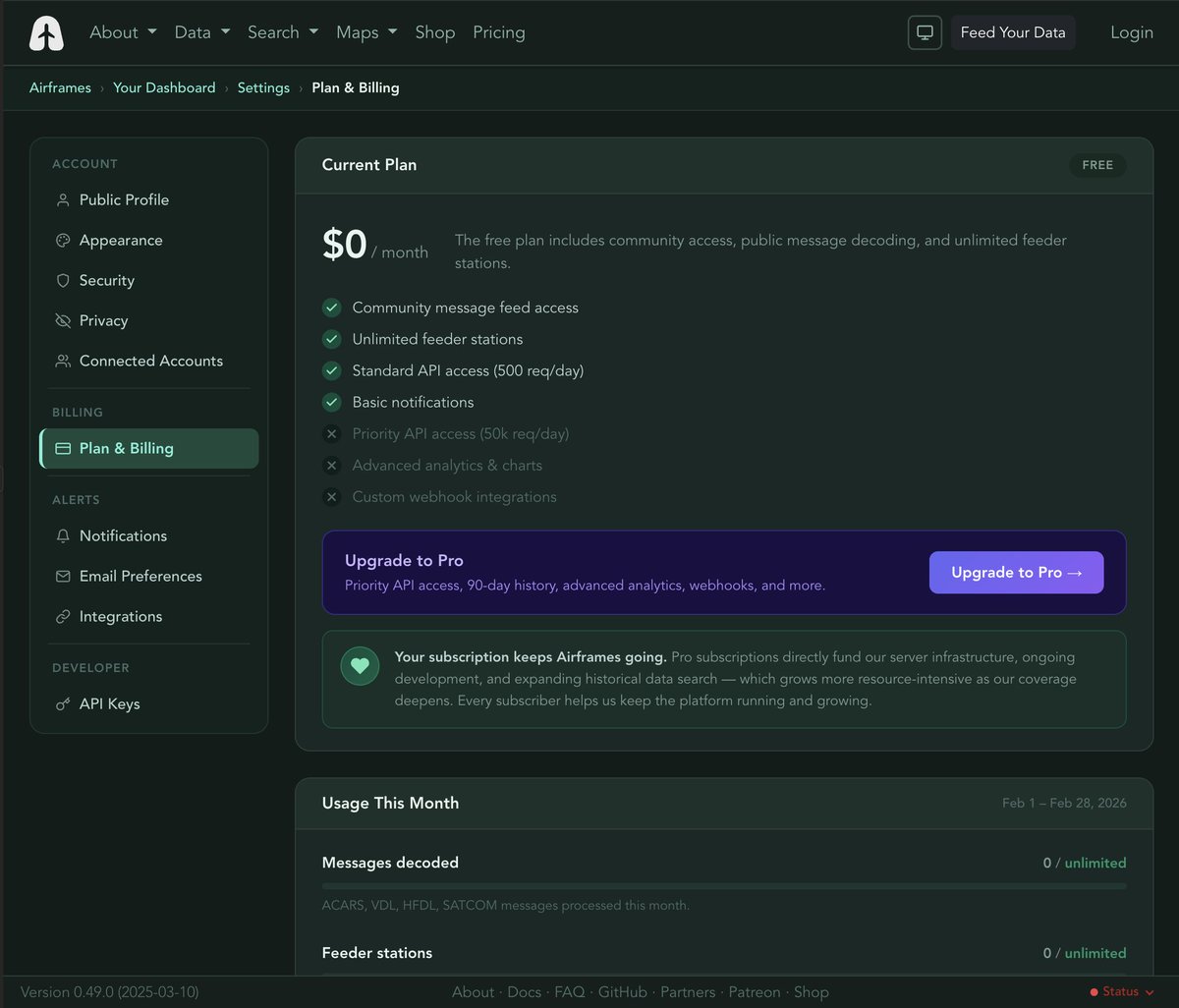This screenshot has height=1008, width=1179.
Task: Select Plan & Billing sidebar item
Action: [x=149, y=449]
